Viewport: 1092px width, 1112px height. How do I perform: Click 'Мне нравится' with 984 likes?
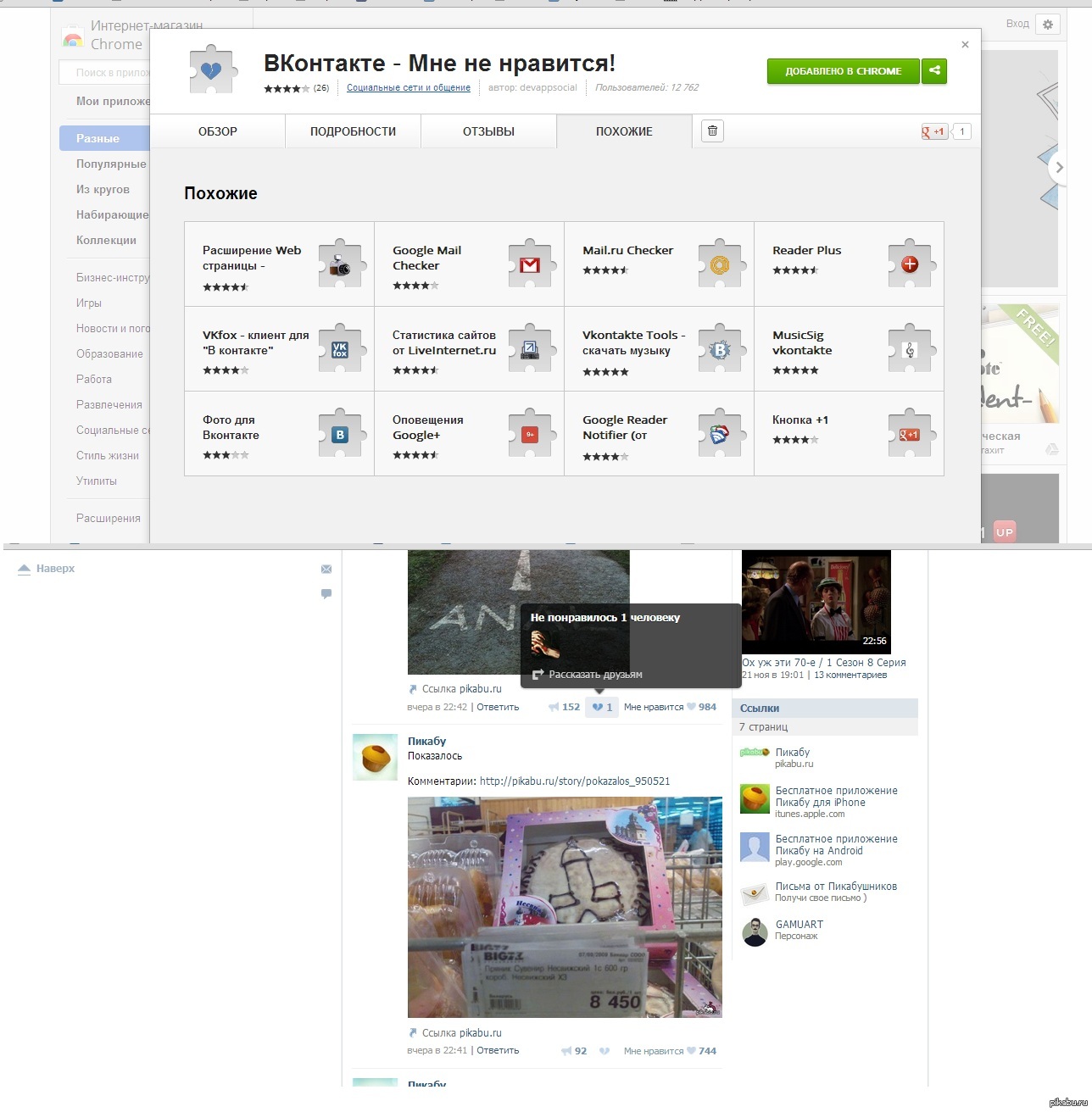point(670,707)
